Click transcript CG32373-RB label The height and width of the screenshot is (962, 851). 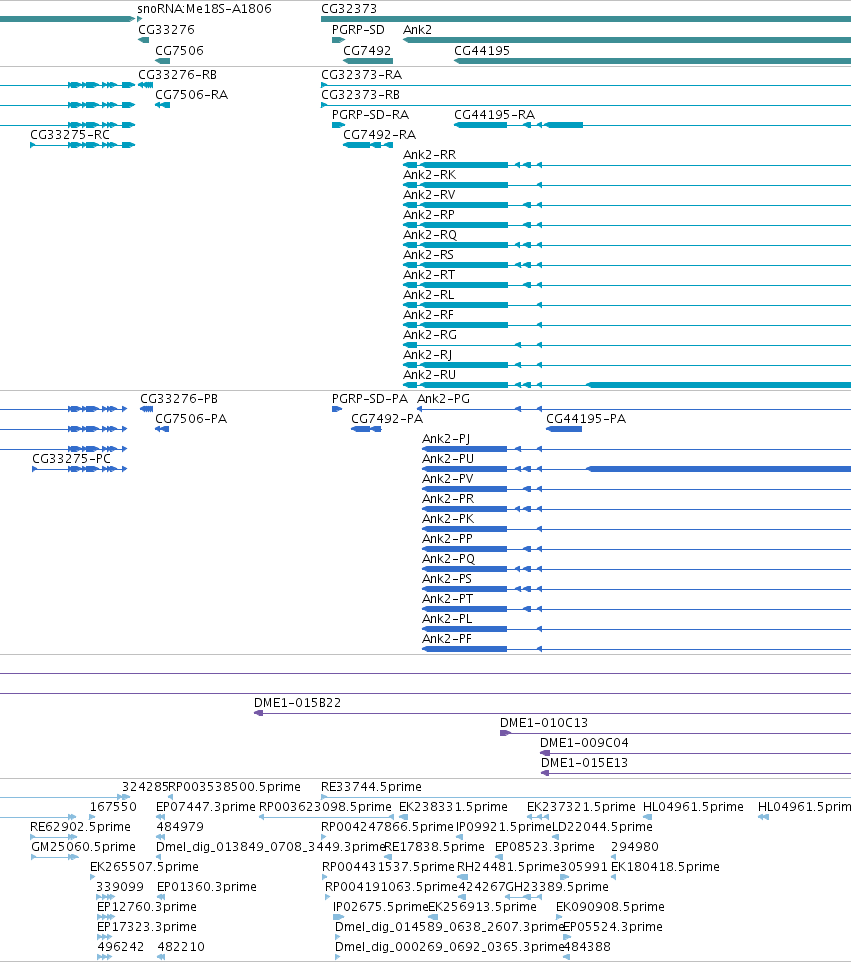pyautogui.click(x=360, y=95)
